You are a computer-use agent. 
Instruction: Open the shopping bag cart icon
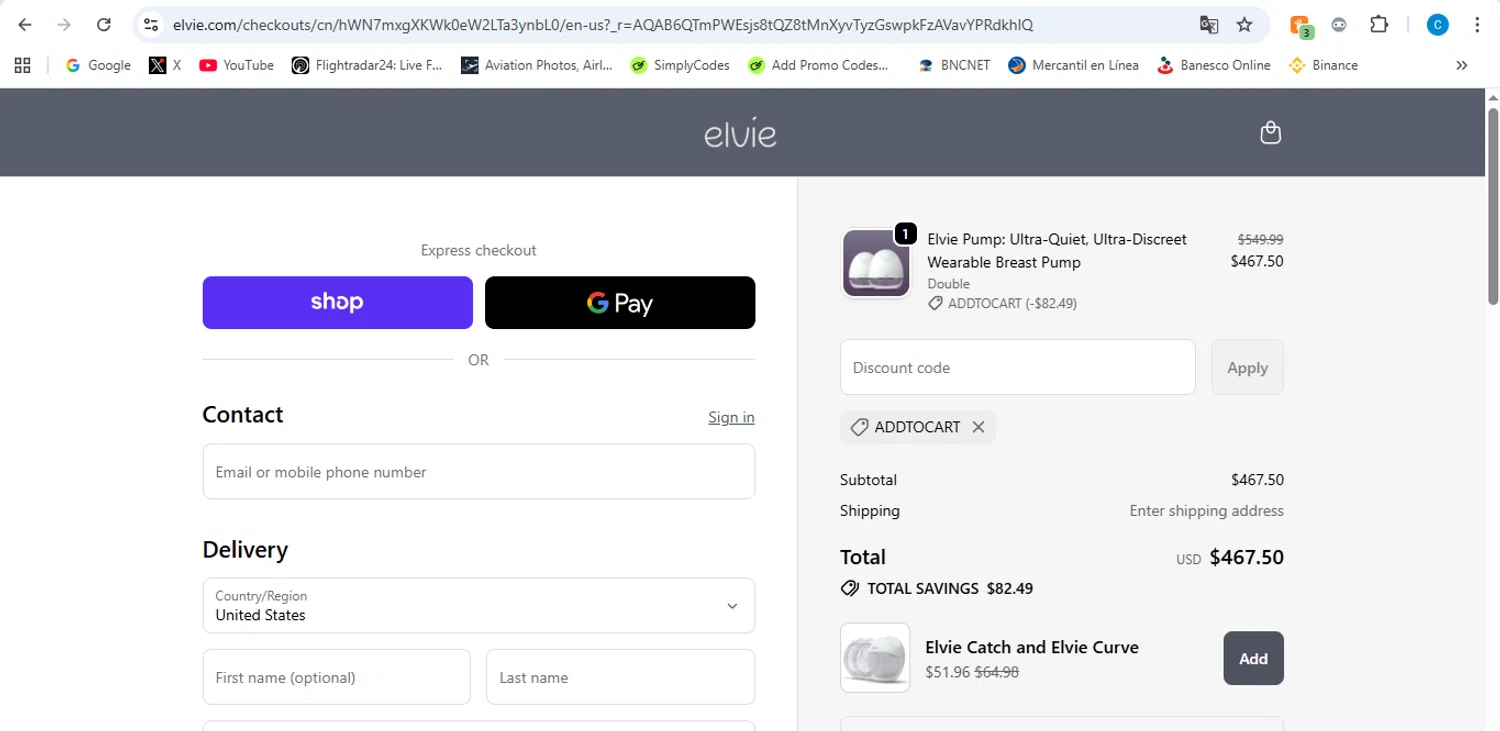pyautogui.click(x=1270, y=132)
